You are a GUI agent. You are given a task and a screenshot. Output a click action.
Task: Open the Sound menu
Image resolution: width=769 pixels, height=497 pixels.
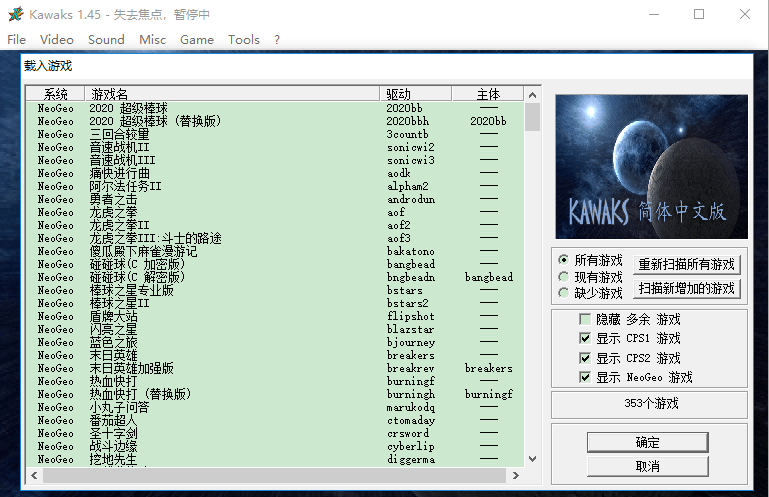[x=106, y=39]
